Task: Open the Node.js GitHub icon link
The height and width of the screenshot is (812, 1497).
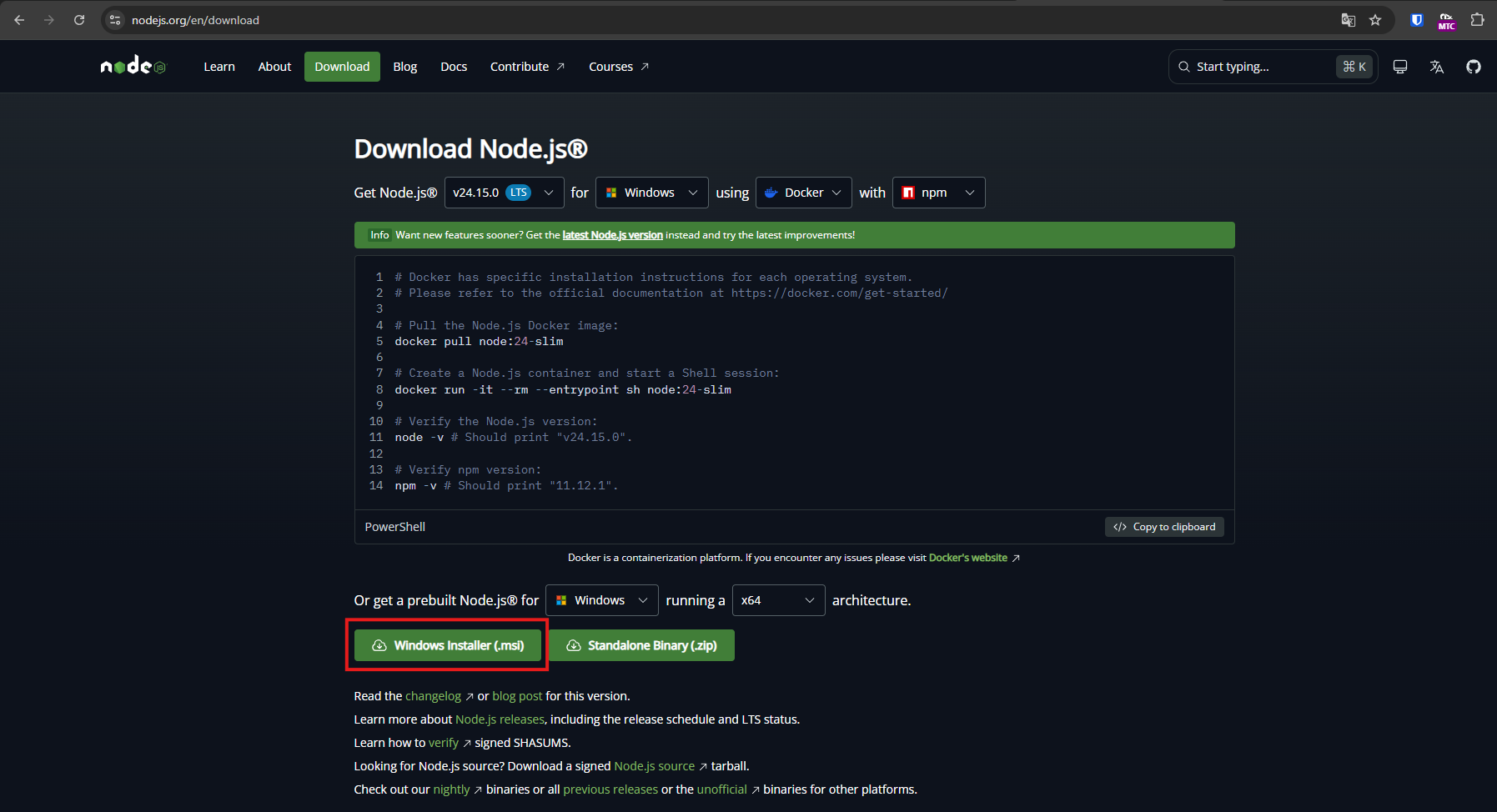Action: (1474, 67)
